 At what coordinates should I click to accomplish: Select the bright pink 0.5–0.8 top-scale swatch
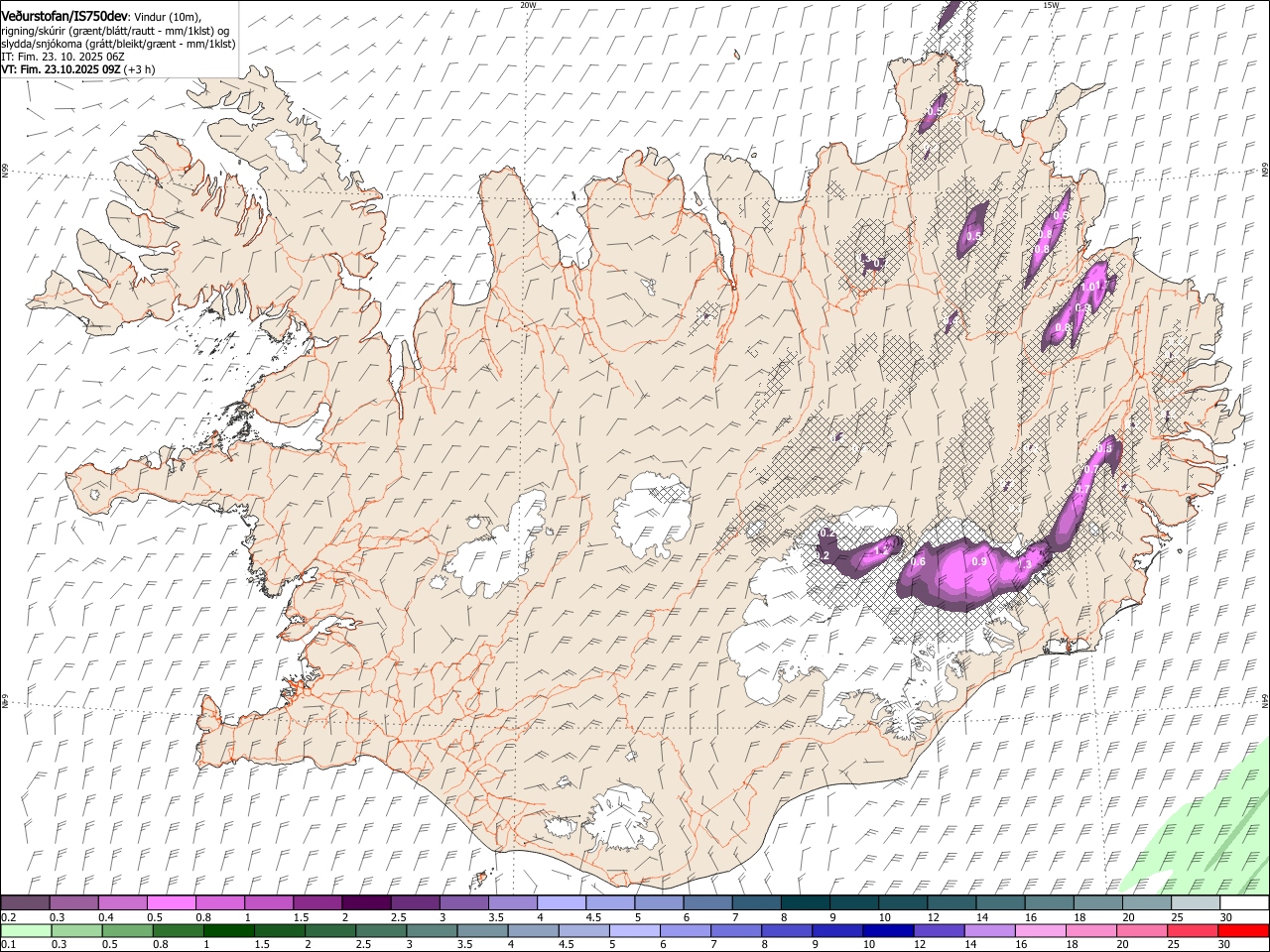[x=172, y=903]
